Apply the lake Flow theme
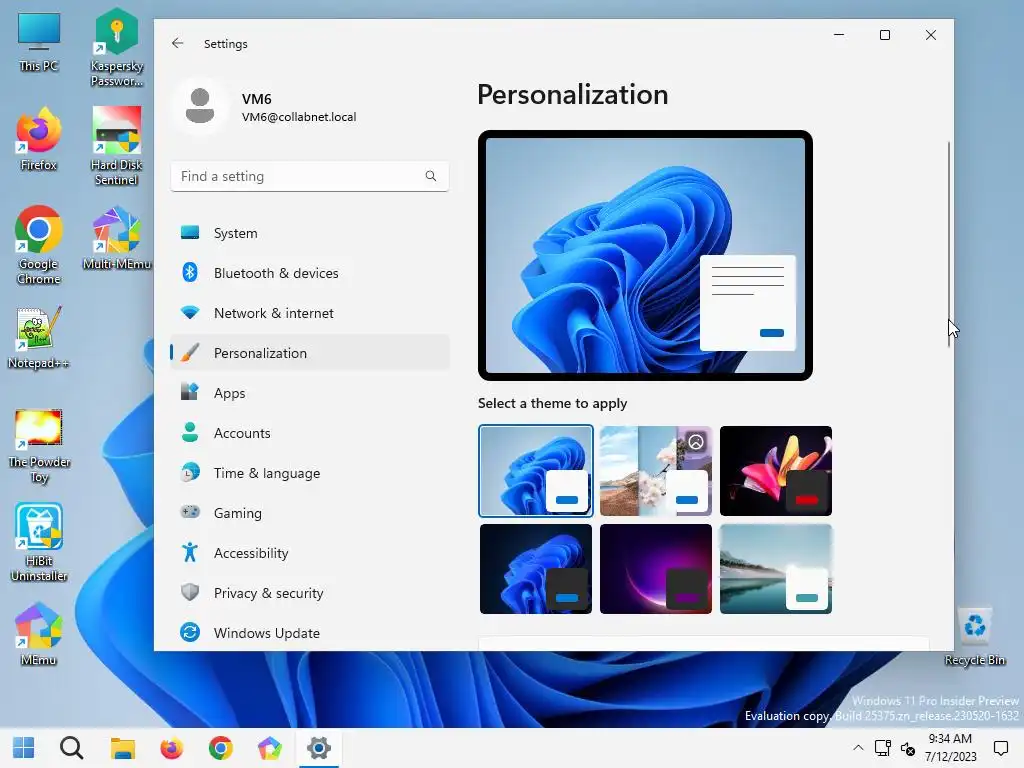The width and height of the screenshot is (1024, 768). [x=776, y=569]
